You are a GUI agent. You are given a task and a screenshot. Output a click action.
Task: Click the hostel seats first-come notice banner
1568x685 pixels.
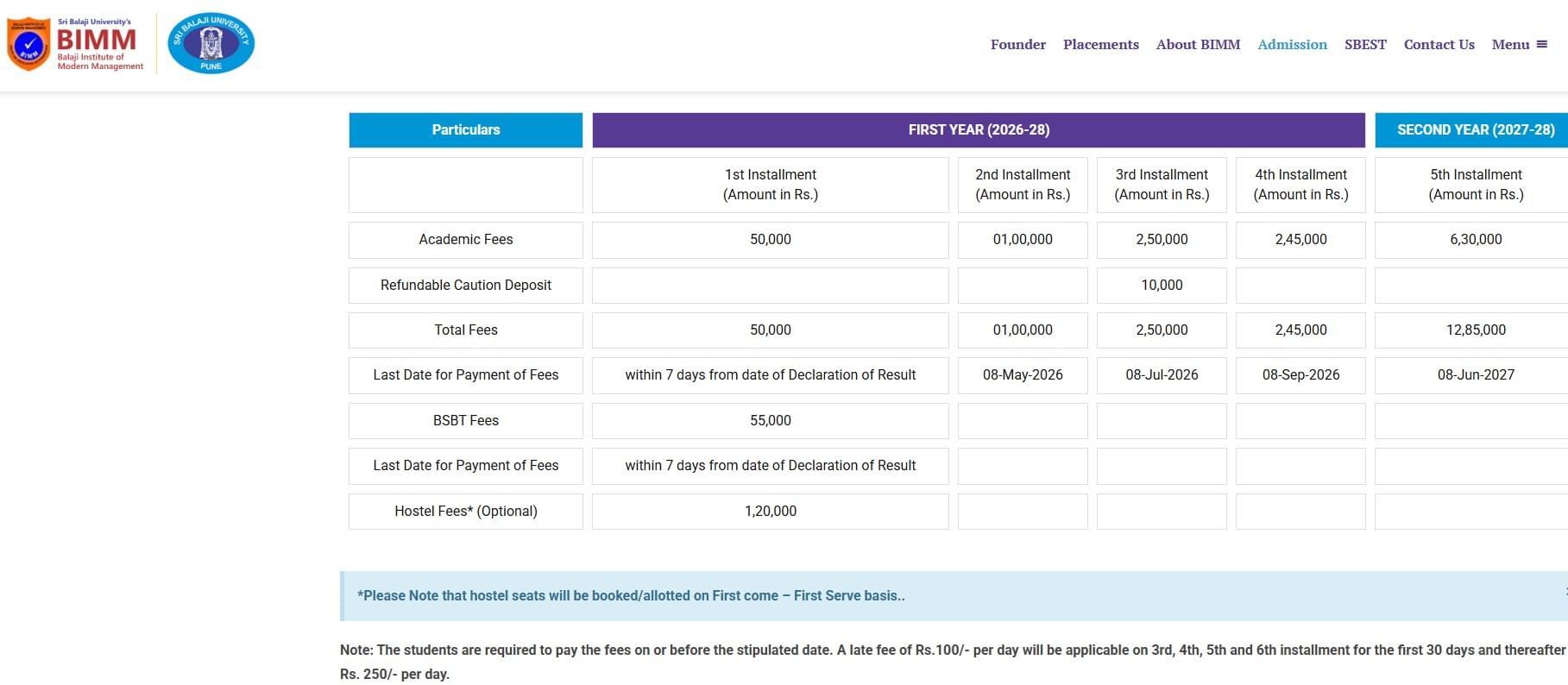click(x=949, y=595)
